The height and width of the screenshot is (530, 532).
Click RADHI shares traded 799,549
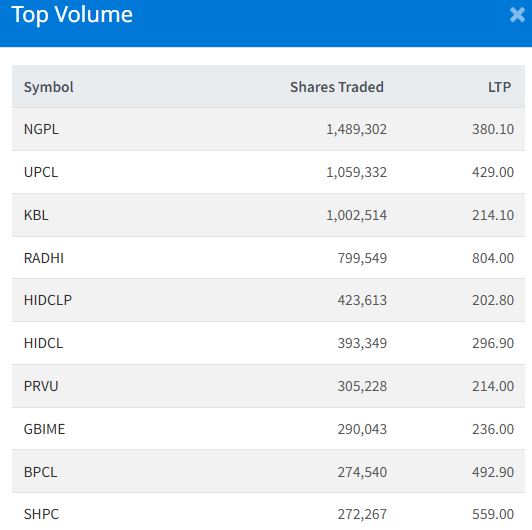(x=362, y=259)
